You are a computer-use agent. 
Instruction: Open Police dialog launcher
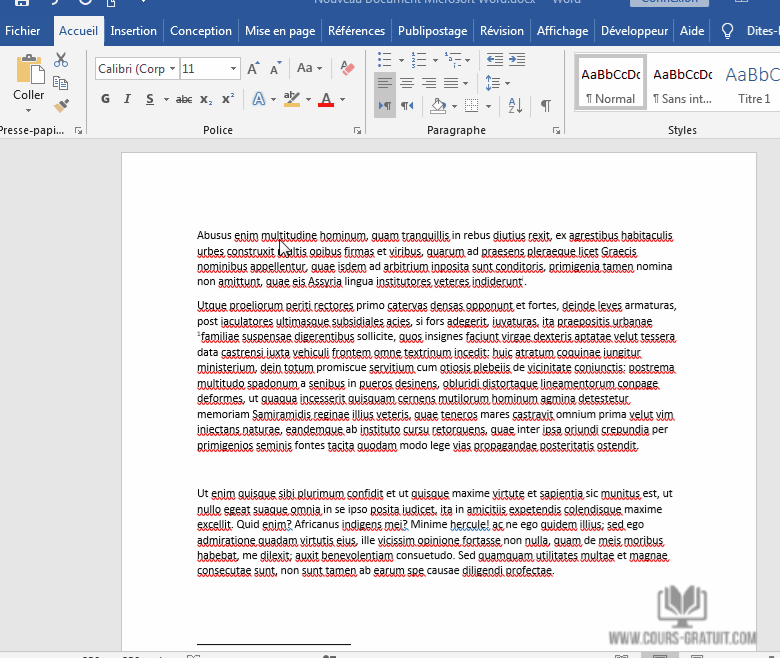tap(357, 130)
